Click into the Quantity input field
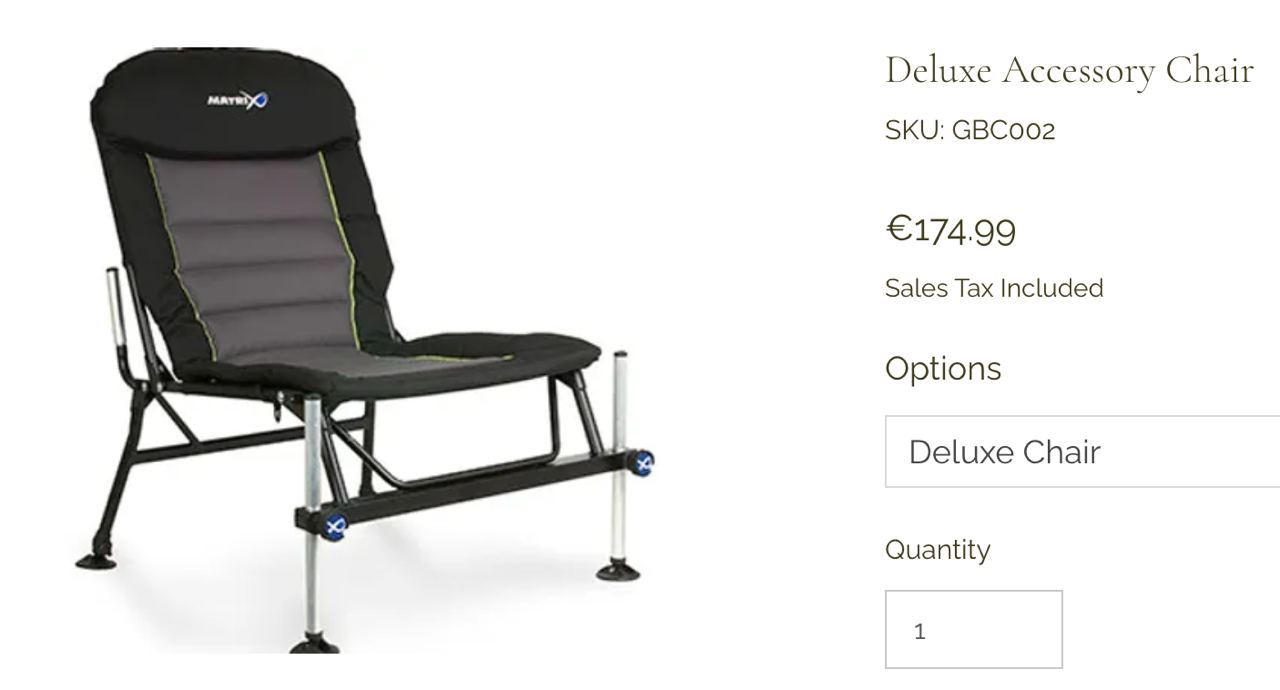1280x690 pixels. 974,630
